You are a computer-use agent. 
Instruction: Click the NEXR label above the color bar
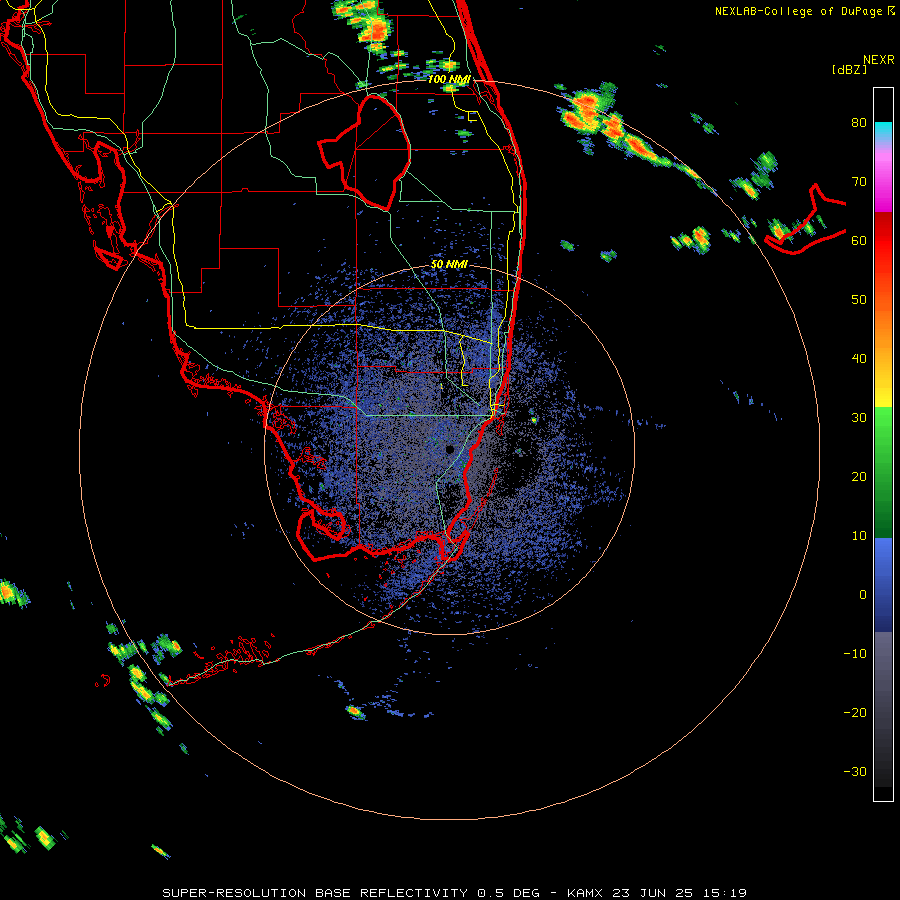(878, 60)
